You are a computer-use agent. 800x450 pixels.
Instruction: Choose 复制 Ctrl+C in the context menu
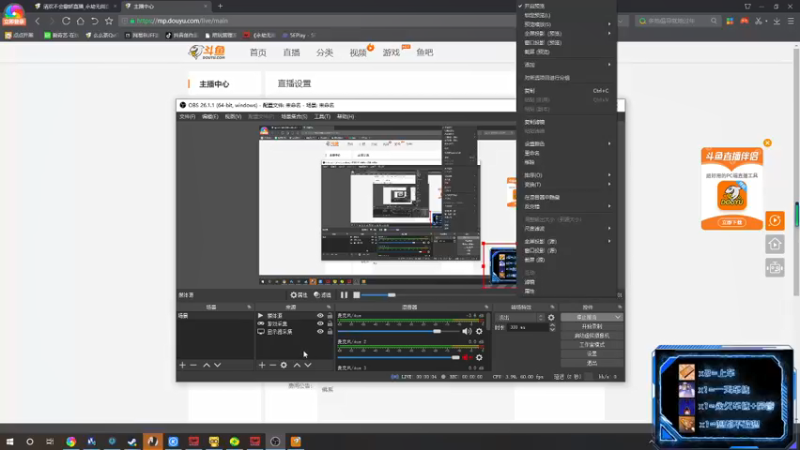tap(566, 91)
